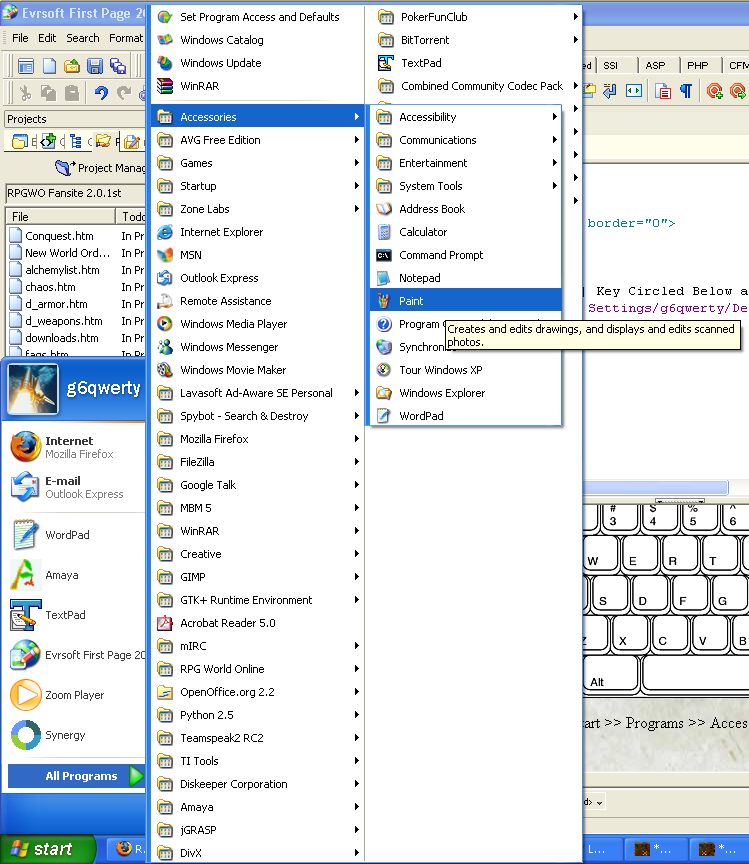Click the New blank document toolbar icon
This screenshot has height=864, width=749.
pyautogui.click(x=49, y=66)
